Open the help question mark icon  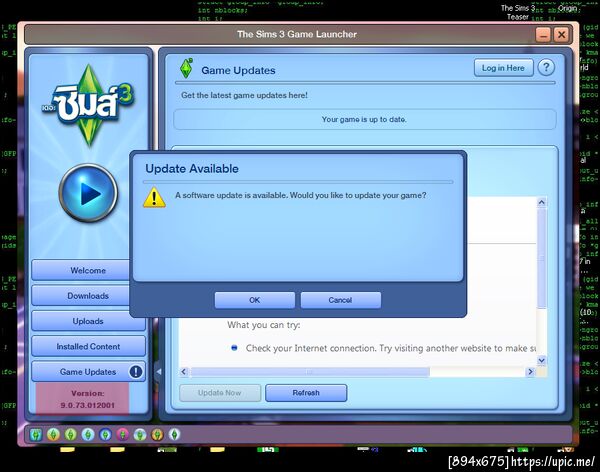pos(546,68)
